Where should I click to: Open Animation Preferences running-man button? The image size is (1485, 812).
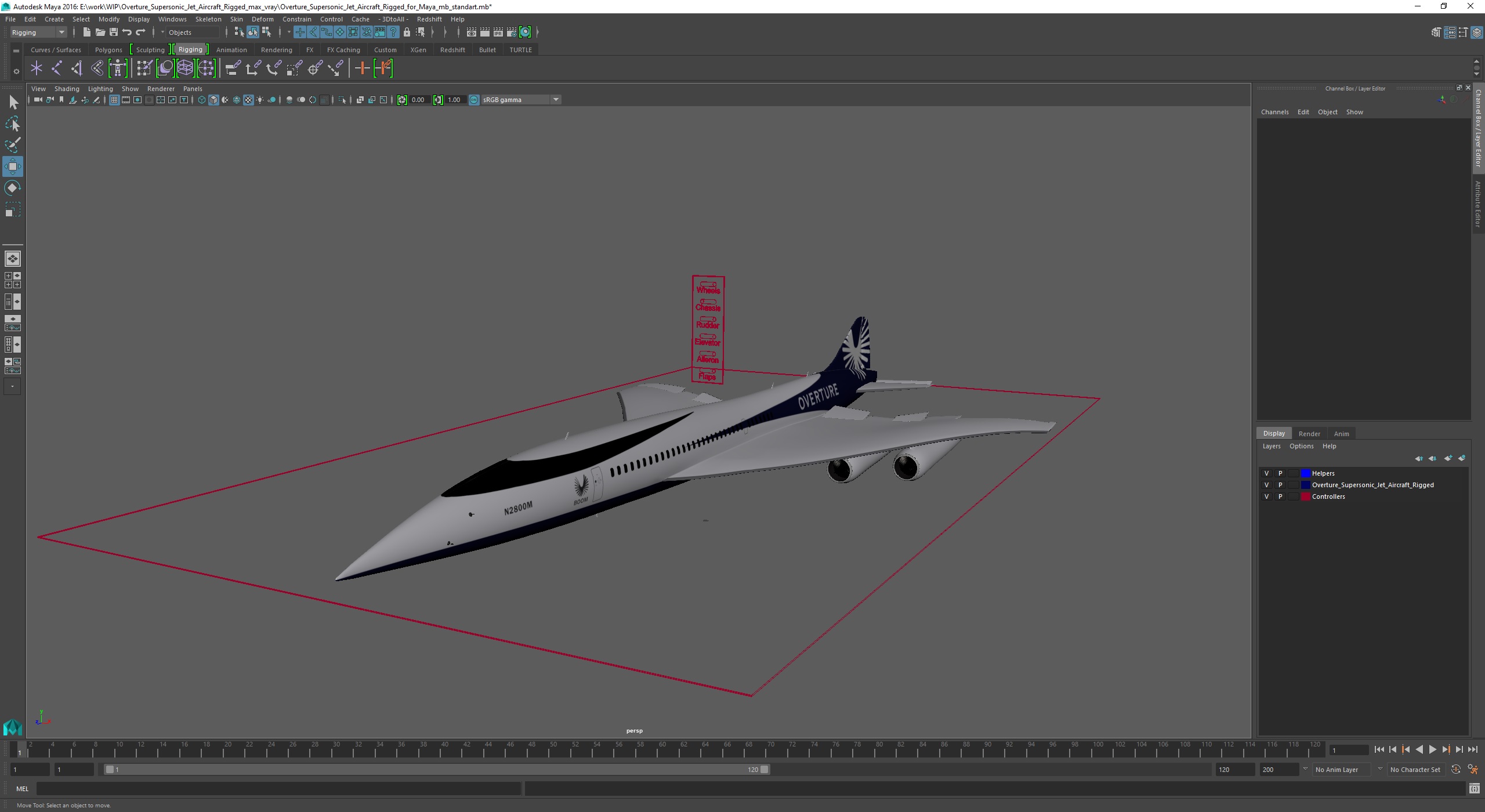(x=1473, y=770)
